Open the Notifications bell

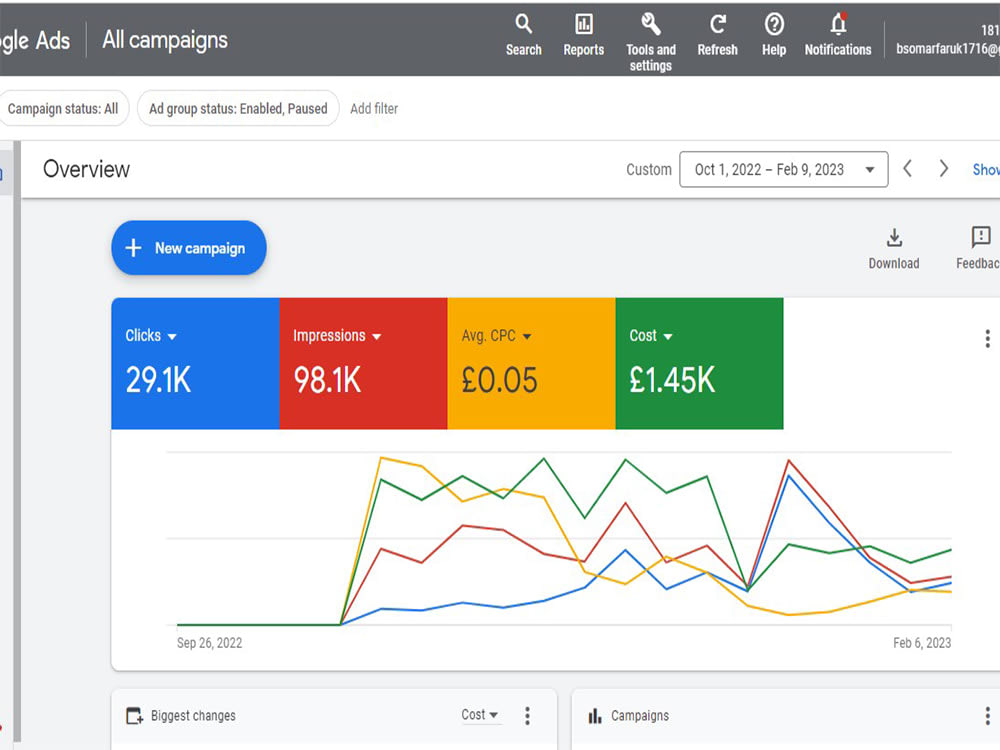[x=838, y=35]
